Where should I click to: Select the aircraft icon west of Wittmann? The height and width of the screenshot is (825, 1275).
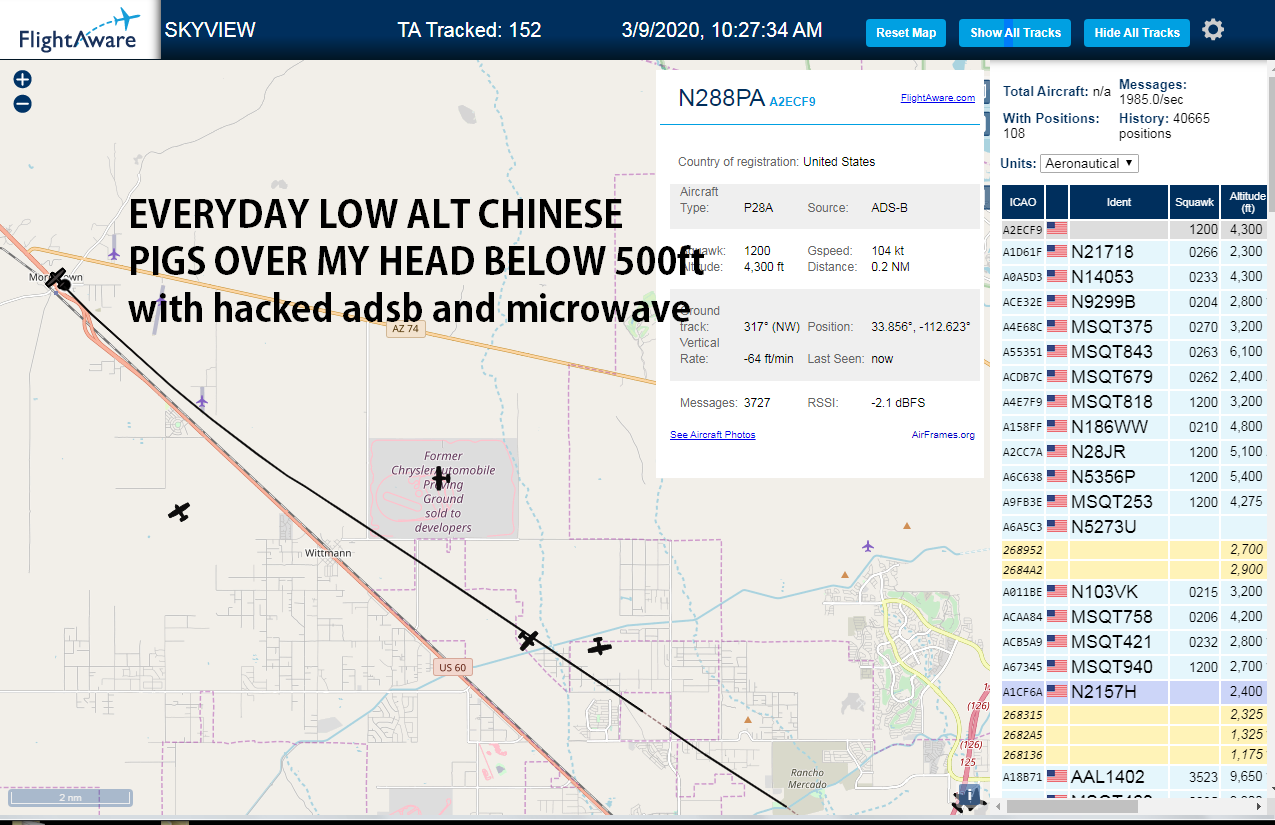[x=179, y=512]
